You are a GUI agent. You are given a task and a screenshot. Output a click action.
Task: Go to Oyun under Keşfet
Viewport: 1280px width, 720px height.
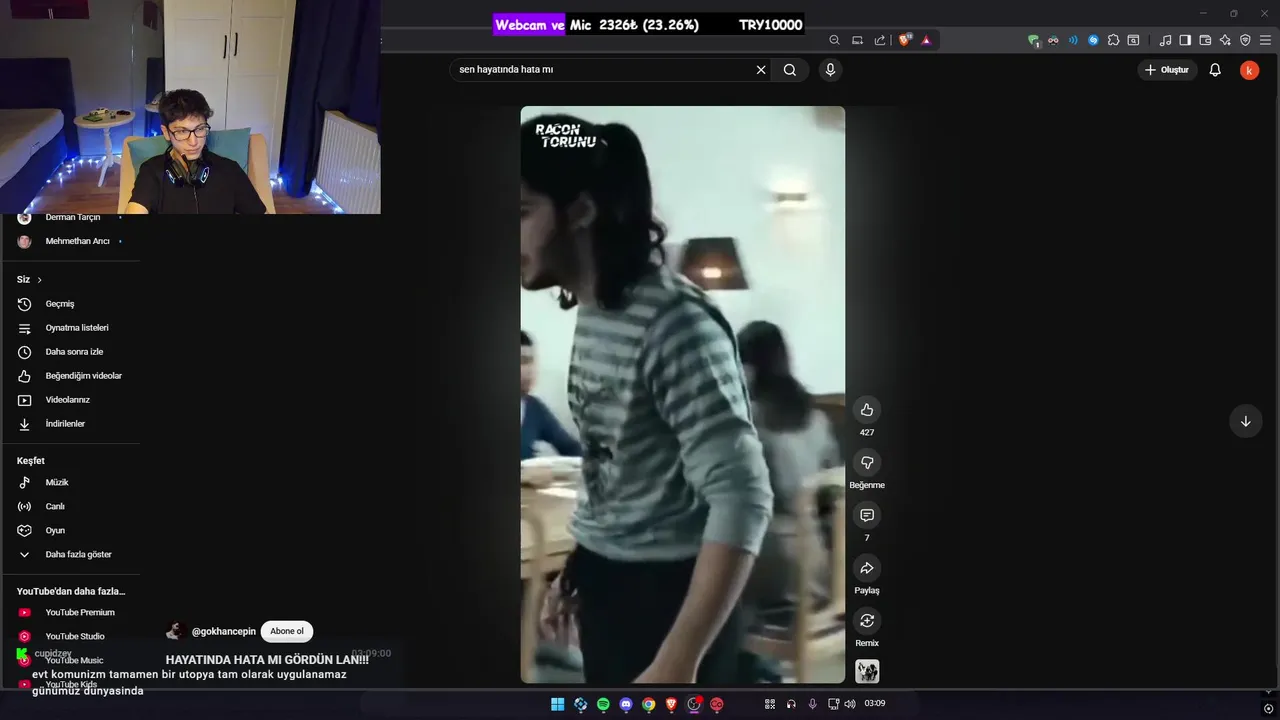(x=70, y=530)
